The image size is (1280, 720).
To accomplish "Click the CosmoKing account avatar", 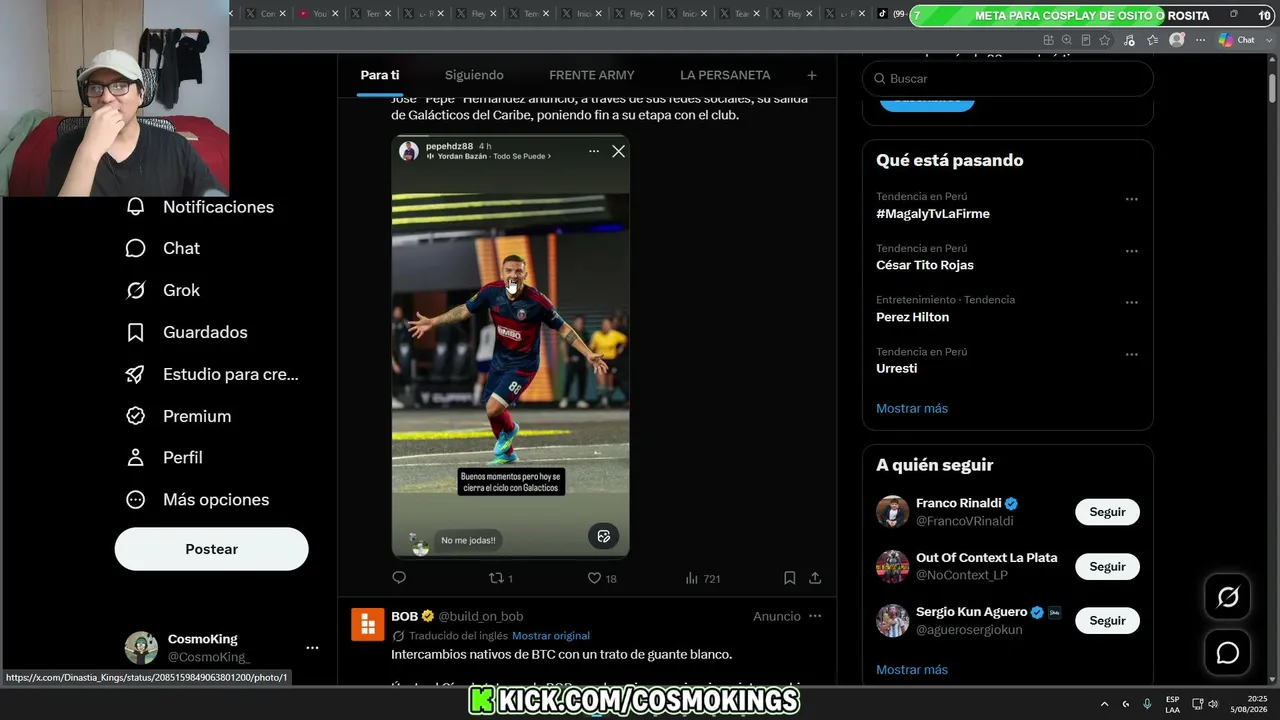I will (x=141, y=648).
